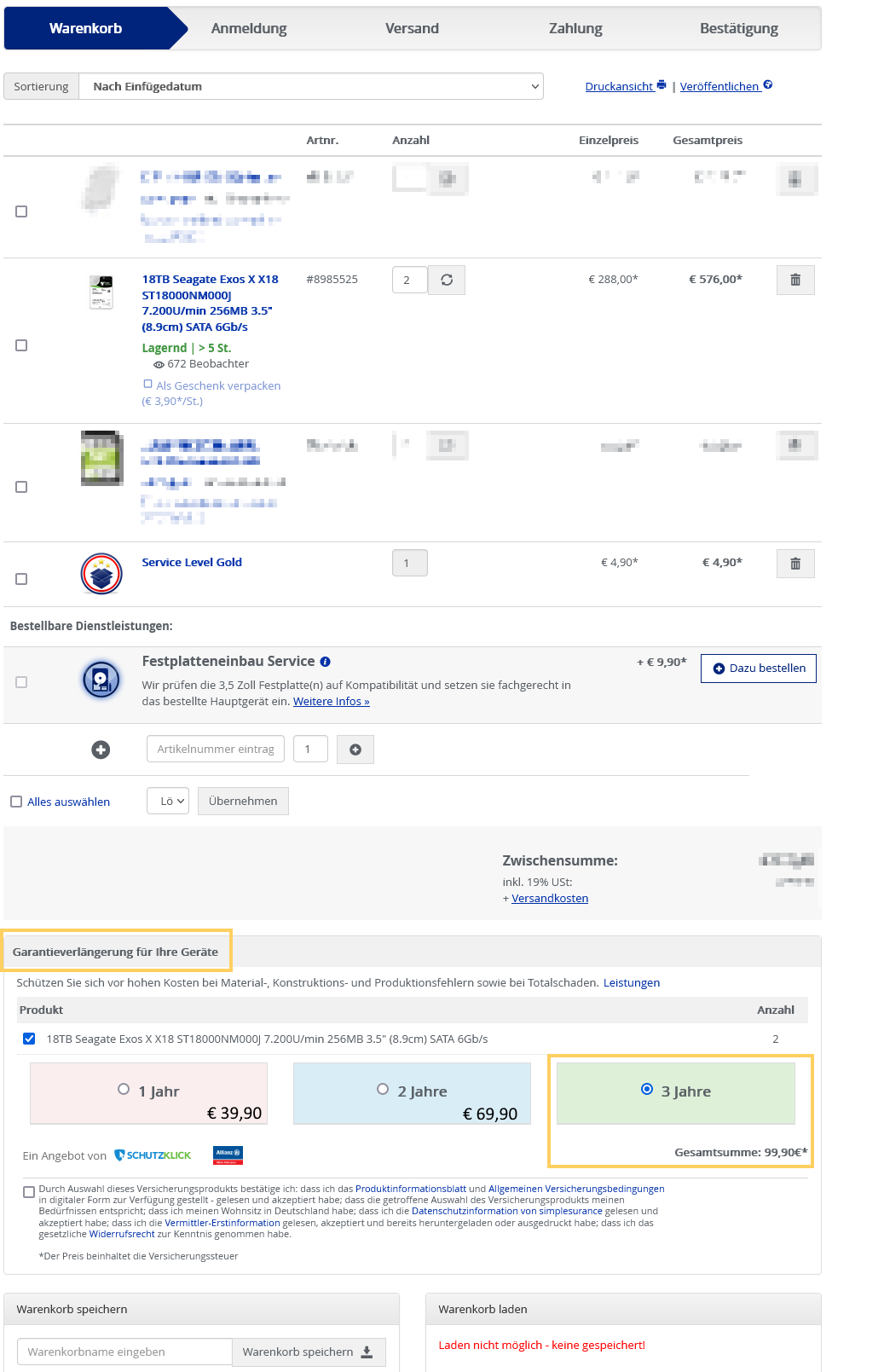Select the Service Level Gold row checkbox

tap(21, 579)
